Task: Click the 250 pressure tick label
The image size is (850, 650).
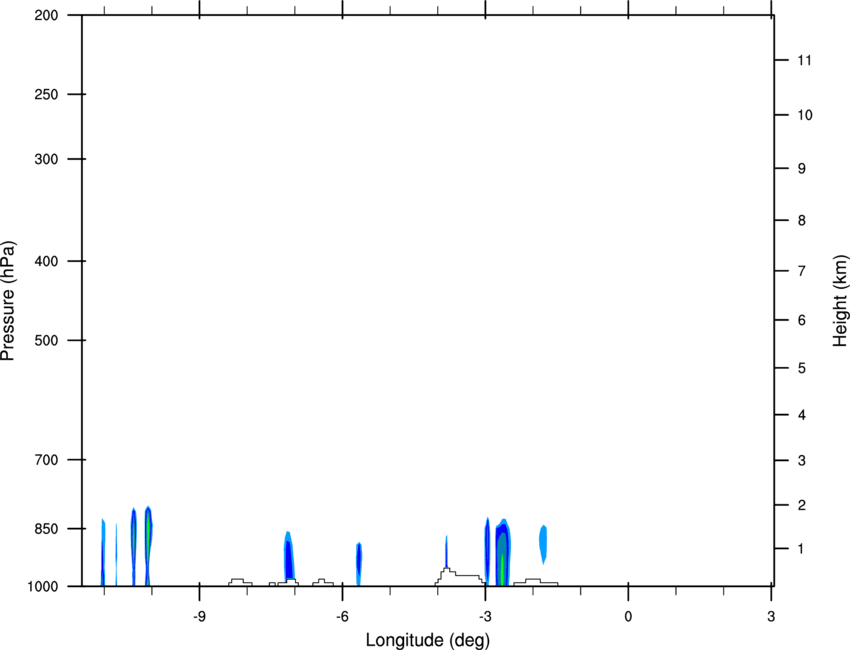Action: (46, 94)
